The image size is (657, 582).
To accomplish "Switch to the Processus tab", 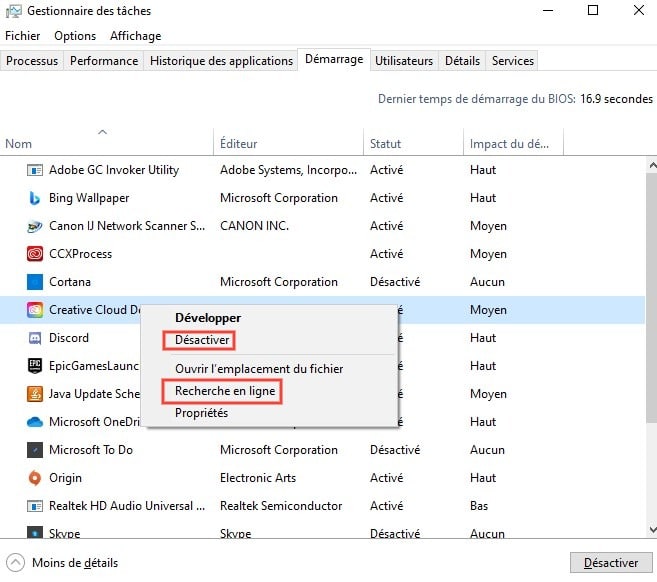I will (x=32, y=61).
